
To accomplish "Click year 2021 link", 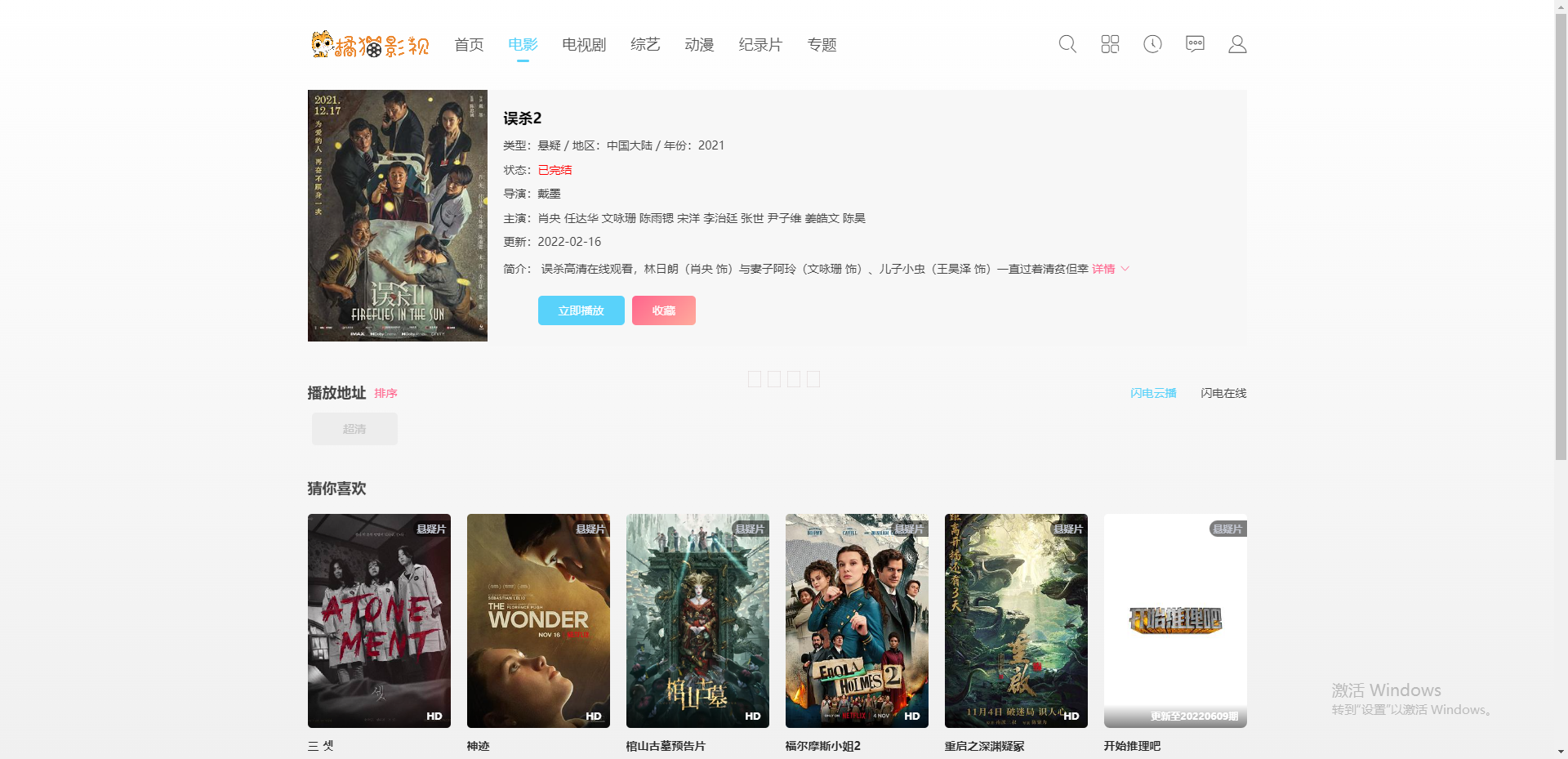I will (711, 145).
